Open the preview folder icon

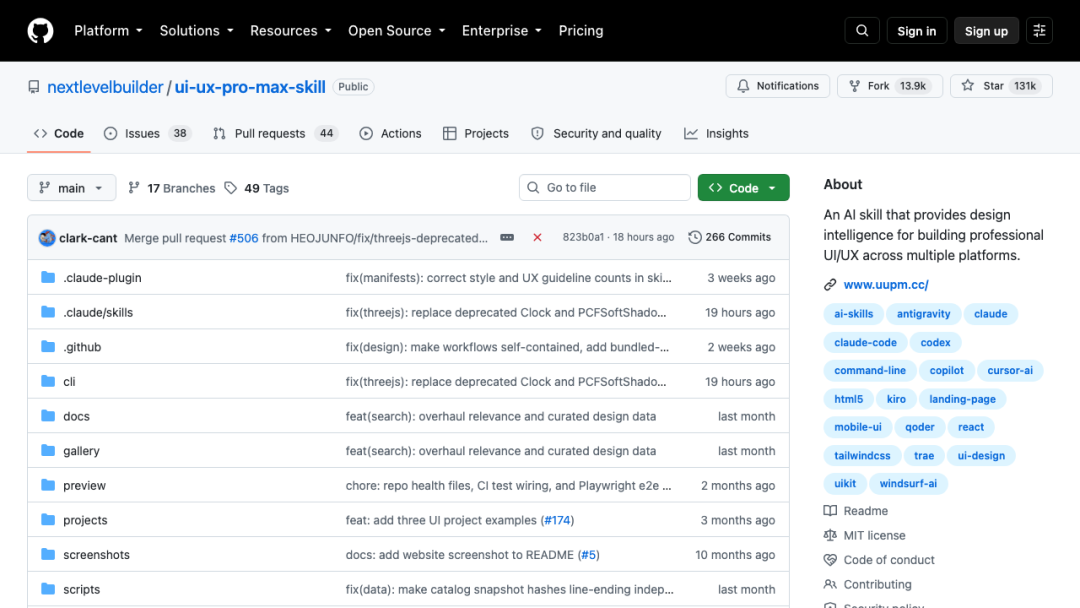[48, 485]
